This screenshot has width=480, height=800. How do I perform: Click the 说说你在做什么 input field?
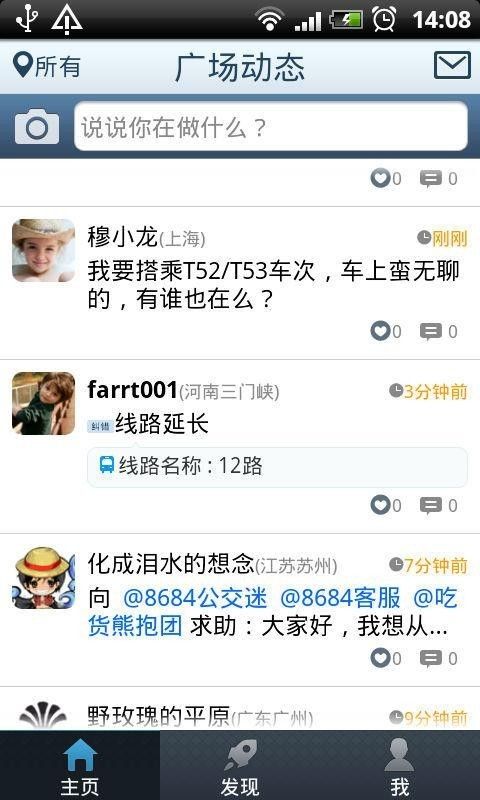tap(271, 127)
